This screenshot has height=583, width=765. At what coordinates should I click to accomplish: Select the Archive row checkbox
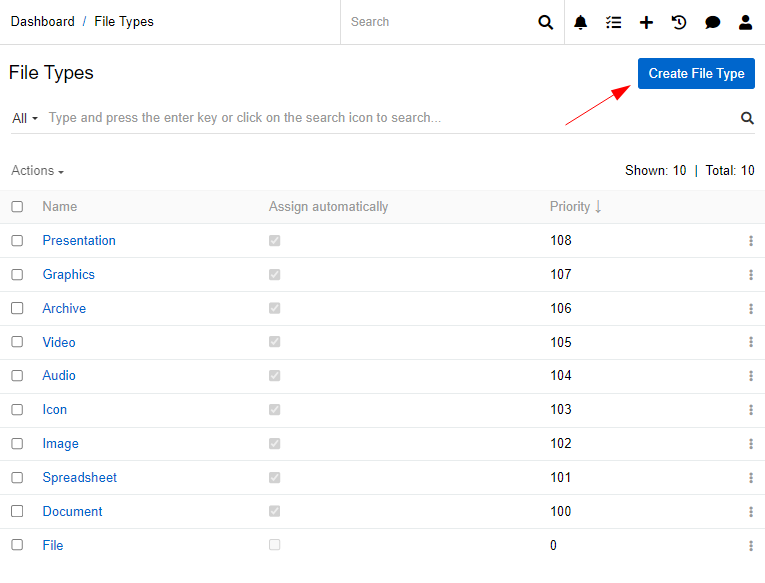(x=17, y=308)
